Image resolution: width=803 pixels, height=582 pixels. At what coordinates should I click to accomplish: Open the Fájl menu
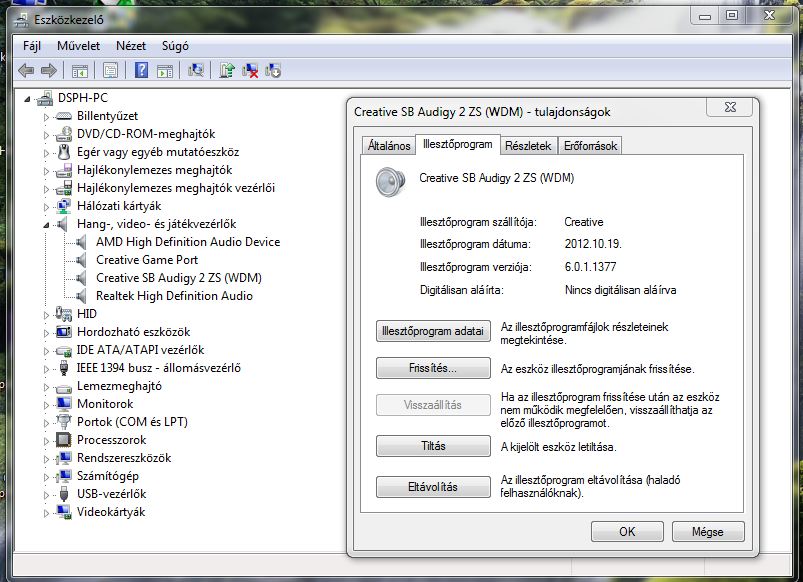coord(32,46)
